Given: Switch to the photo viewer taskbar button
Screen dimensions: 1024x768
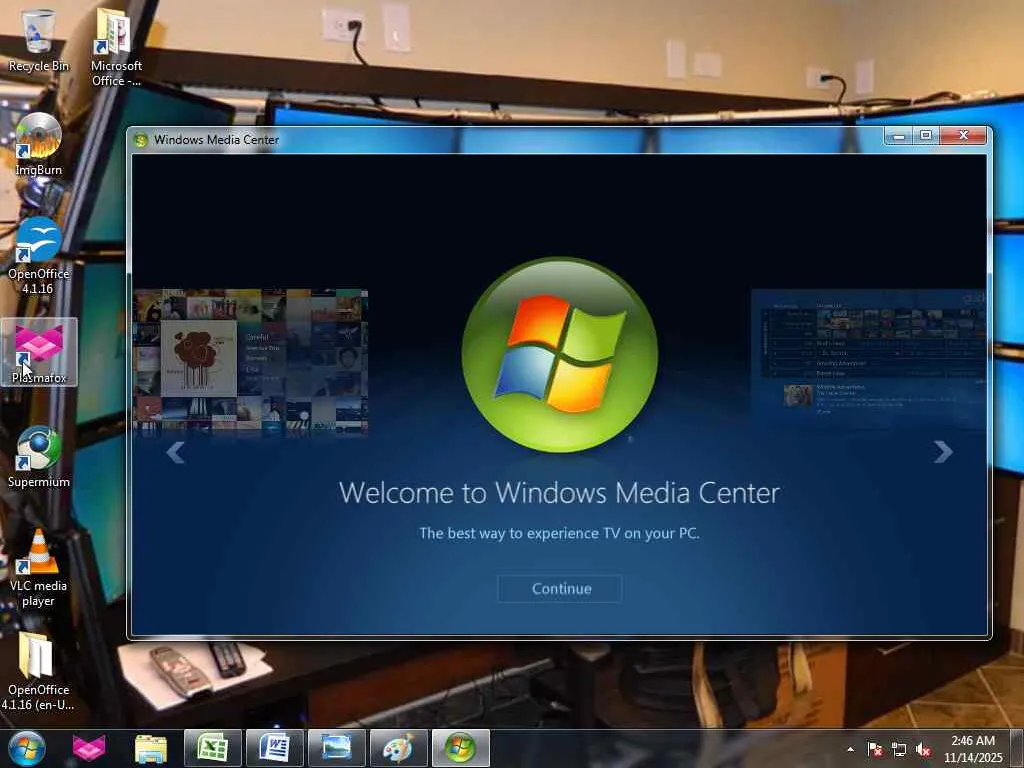Looking at the screenshot, I should (336, 748).
